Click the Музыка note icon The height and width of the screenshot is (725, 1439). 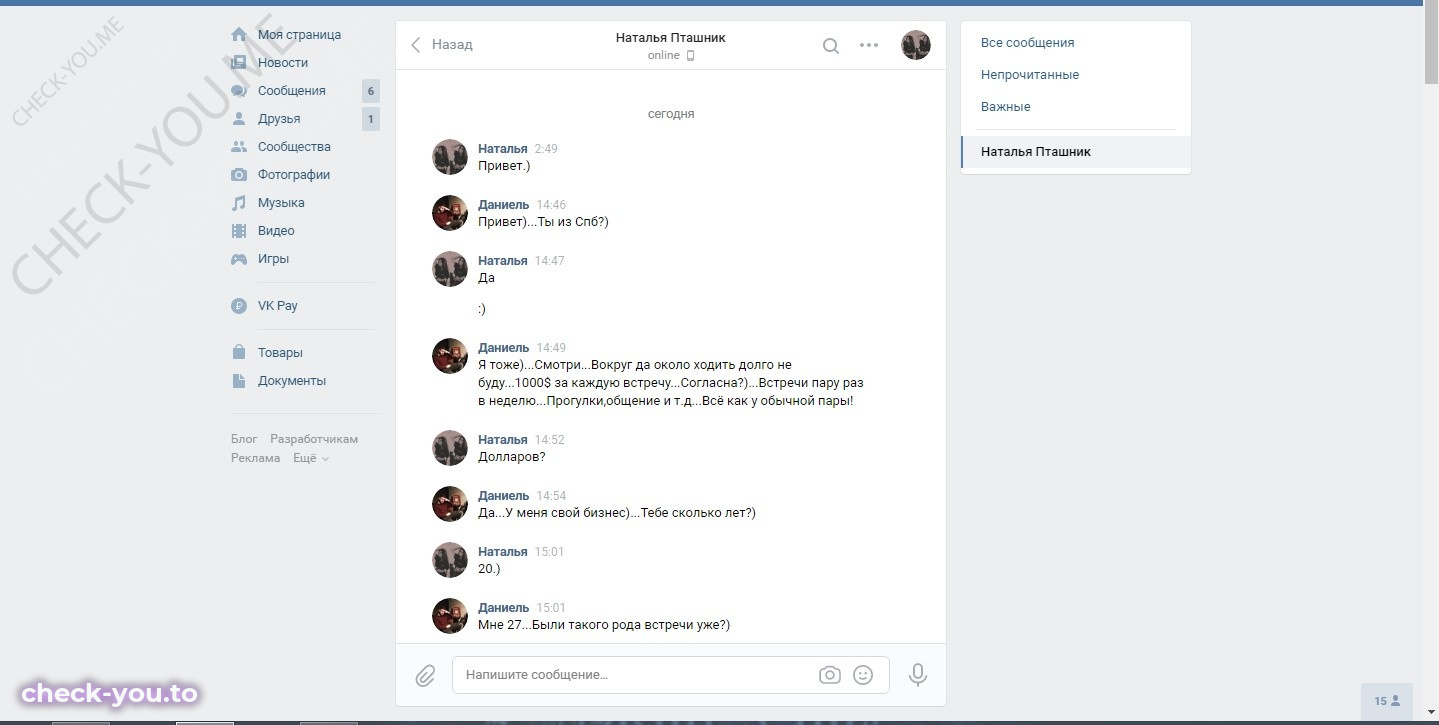[x=239, y=203]
